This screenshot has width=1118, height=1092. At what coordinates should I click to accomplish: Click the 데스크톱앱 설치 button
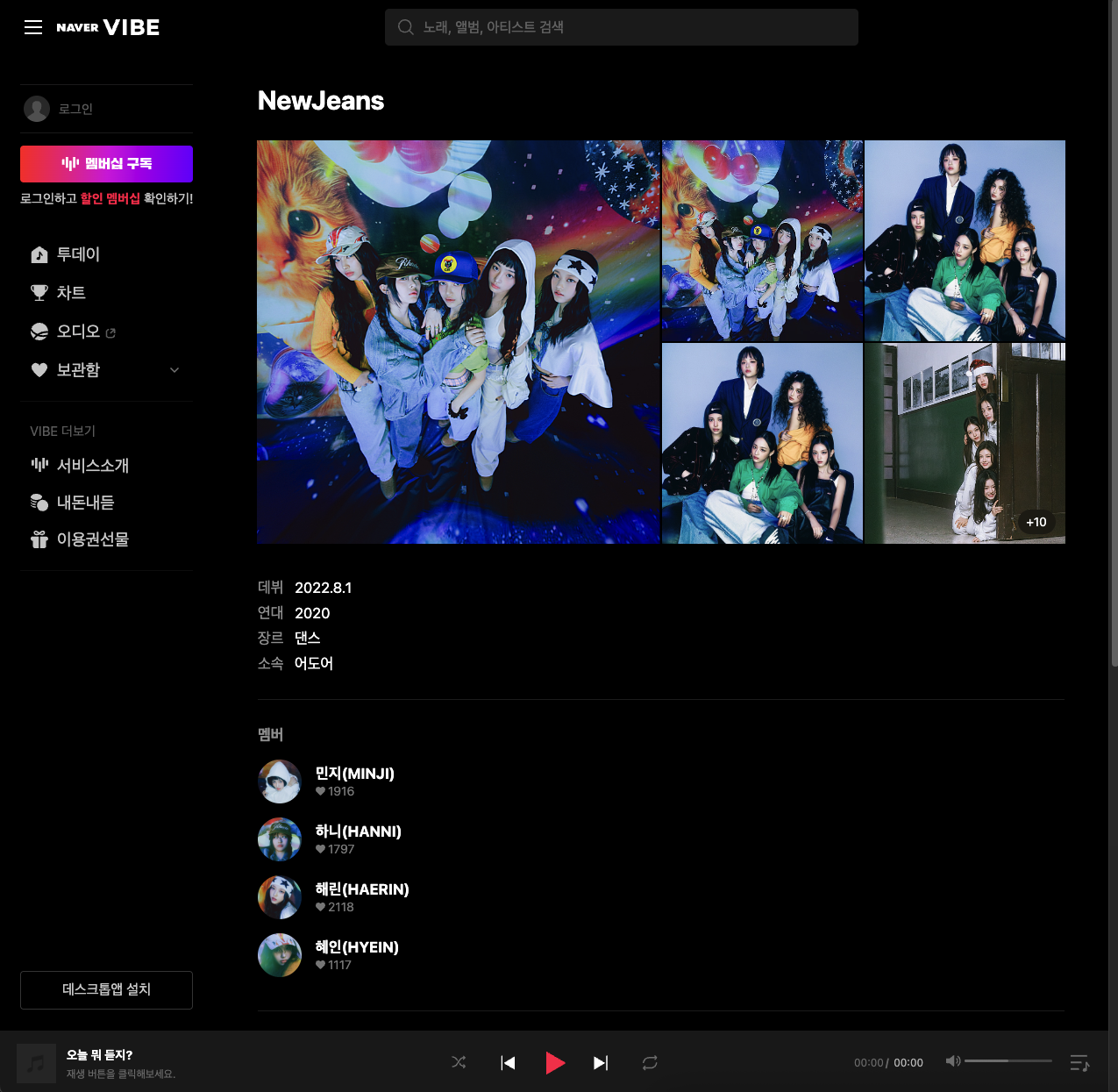(106, 989)
